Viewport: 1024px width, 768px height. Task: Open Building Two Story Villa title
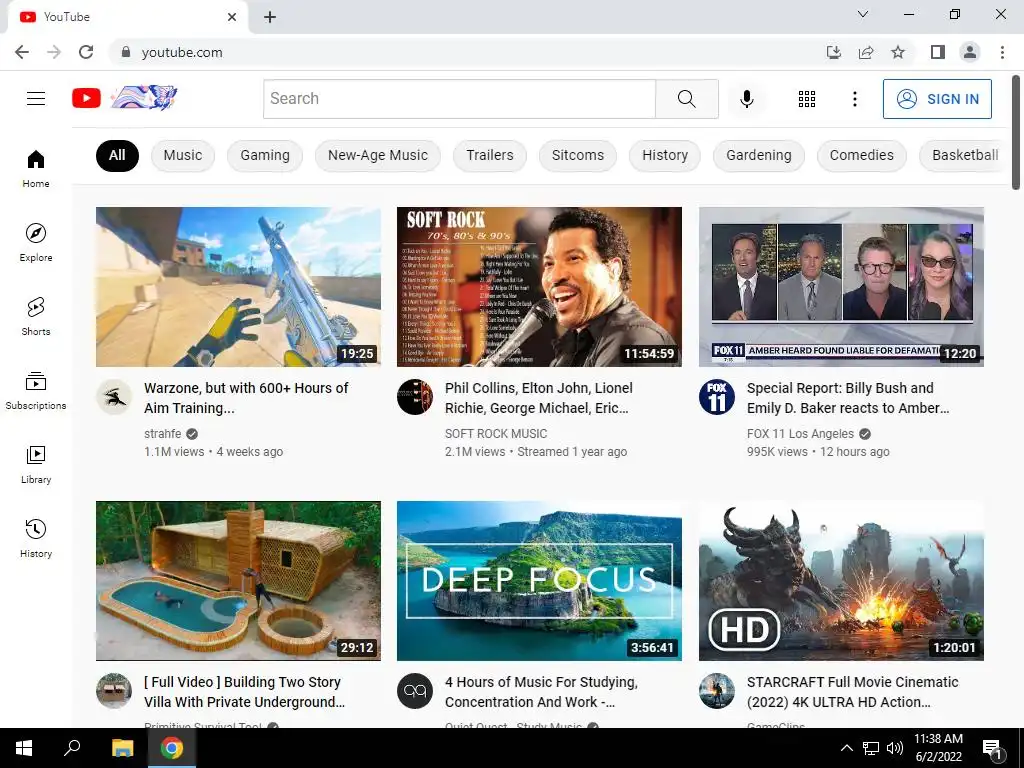(x=244, y=692)
